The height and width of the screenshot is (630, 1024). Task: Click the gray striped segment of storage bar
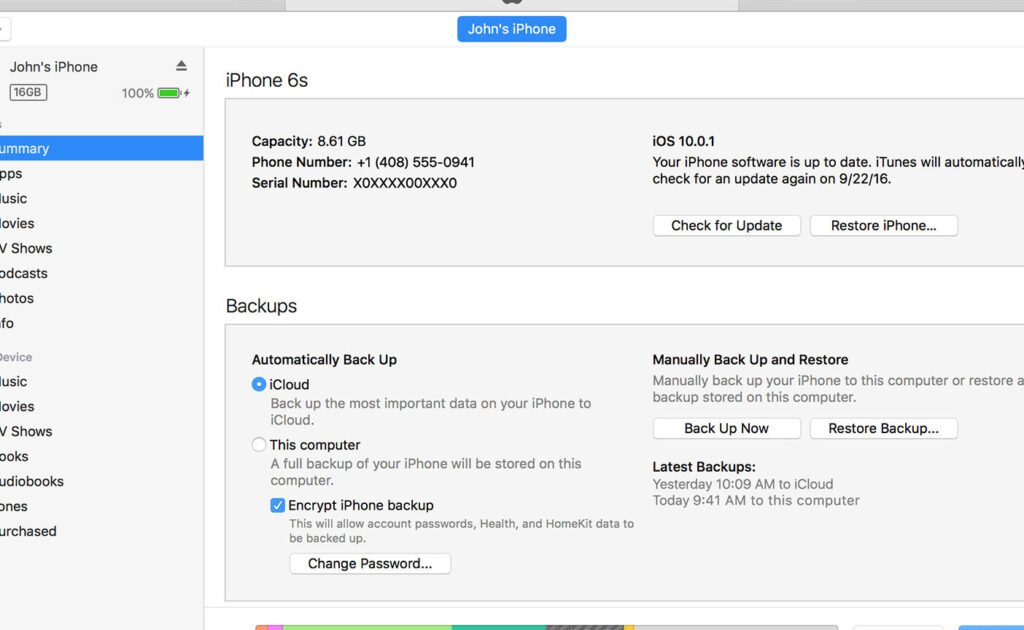tap(585, 627)
